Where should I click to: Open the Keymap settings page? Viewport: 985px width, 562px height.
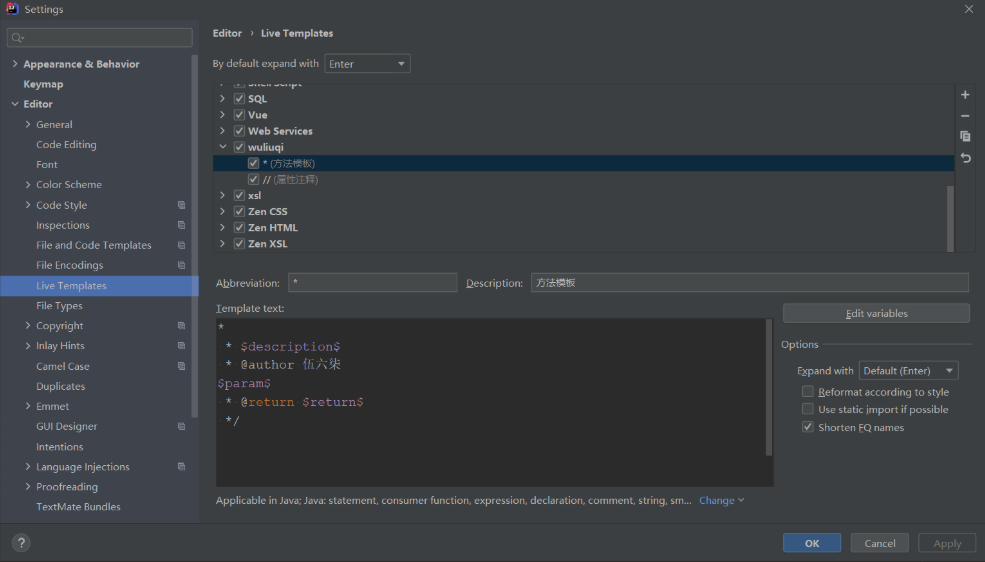(43, 84)
